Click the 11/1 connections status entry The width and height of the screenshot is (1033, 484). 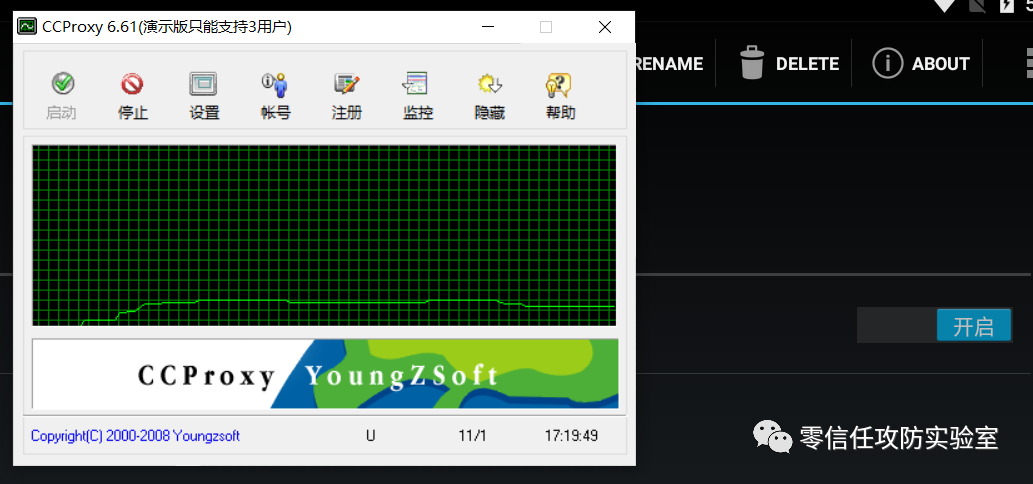tap(472, 436)
